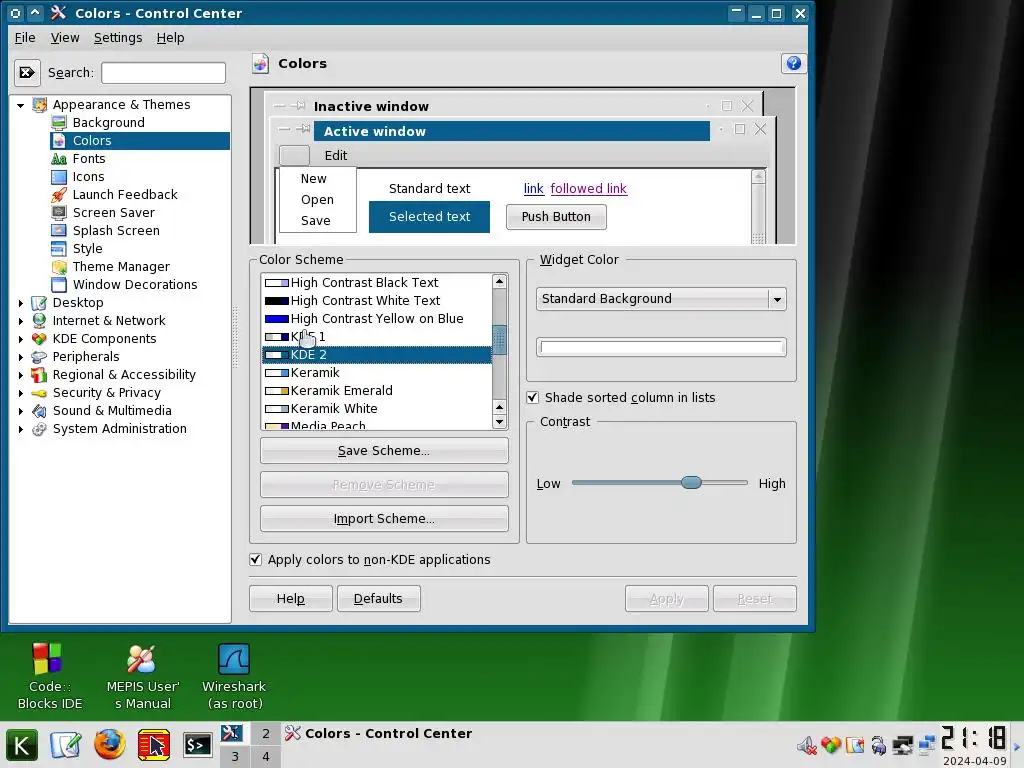
Task: Select the Keramik Emerald scheme
Action: coord(377,391)
